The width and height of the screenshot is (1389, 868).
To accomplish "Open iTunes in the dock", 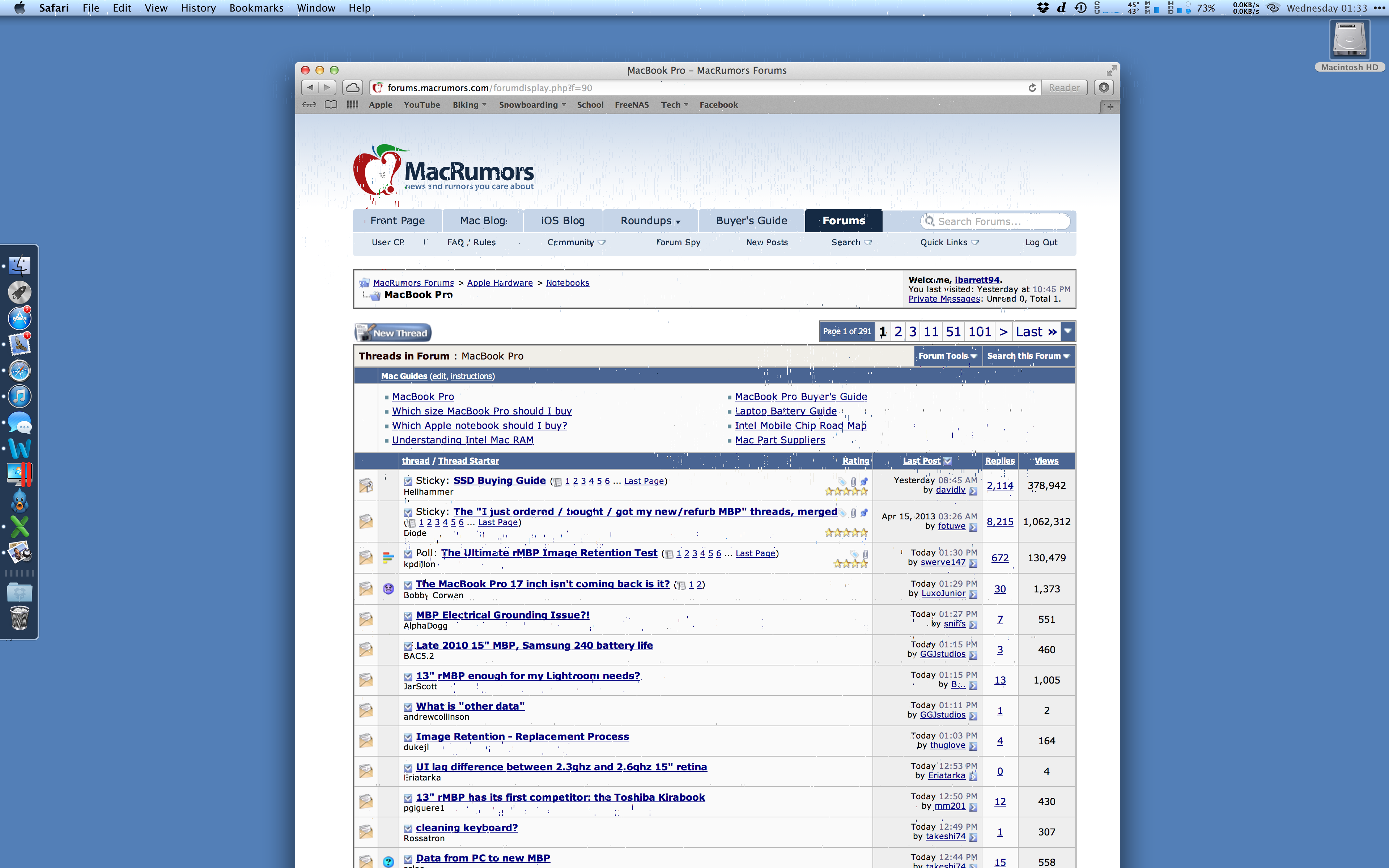I will click(20, 396).
